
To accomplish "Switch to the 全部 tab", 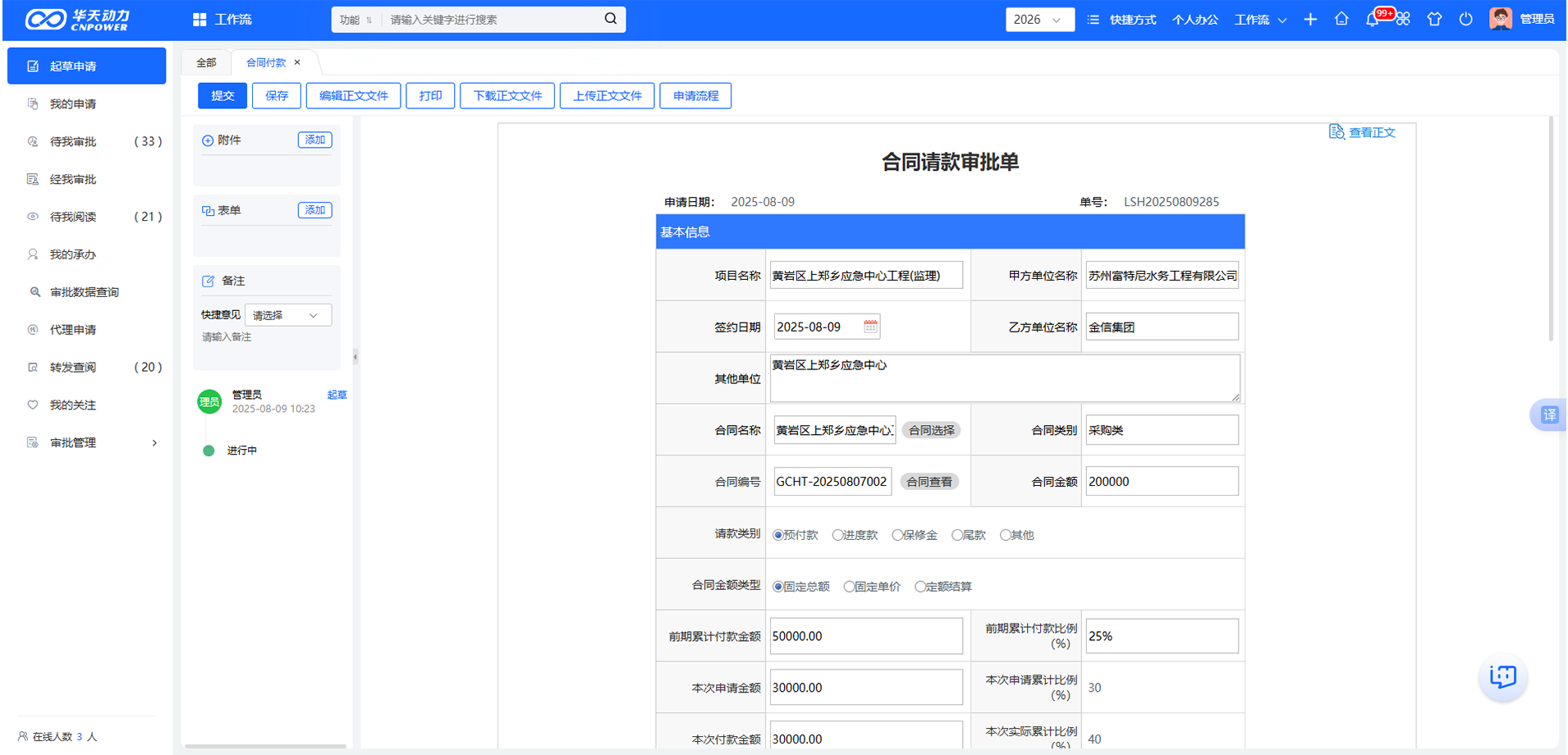I will pyautogui.click(x=206, y=63).
